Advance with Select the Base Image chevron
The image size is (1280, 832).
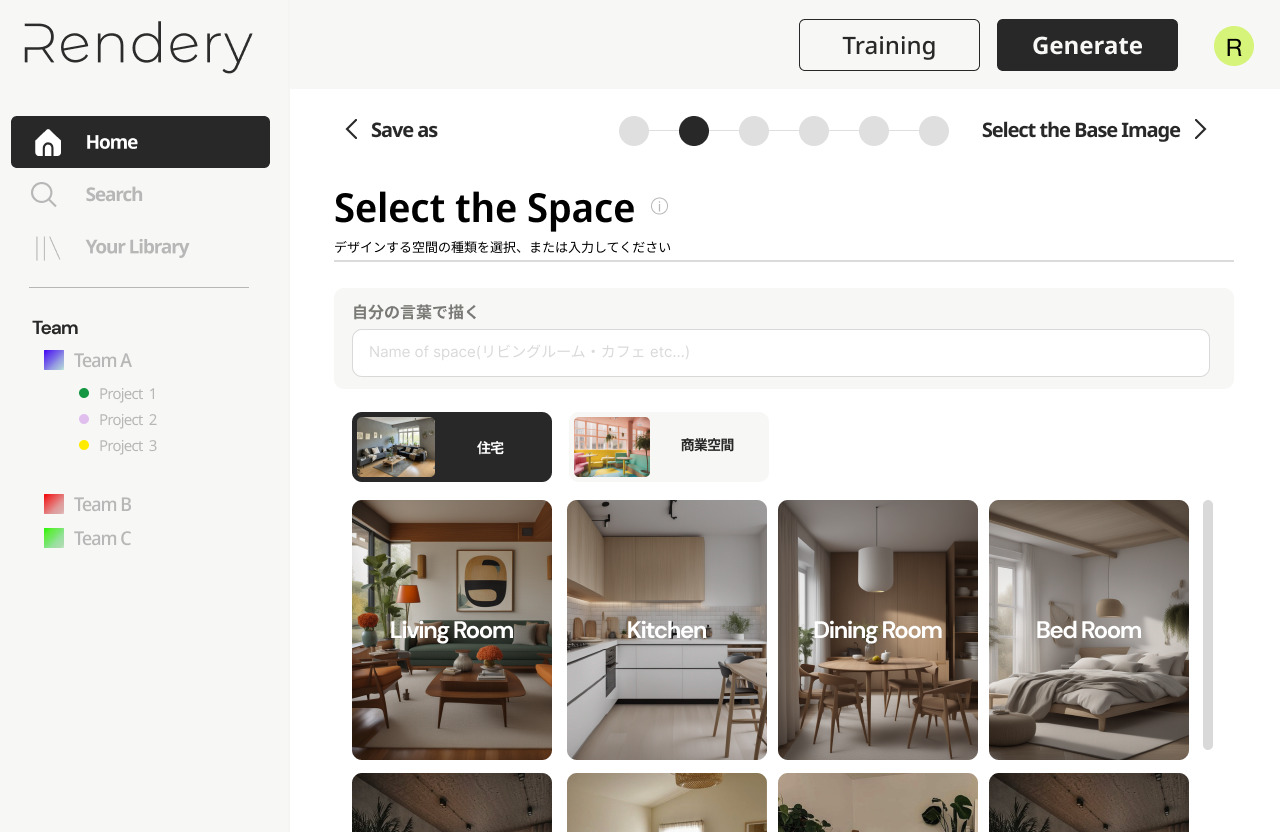[1201, 129]
